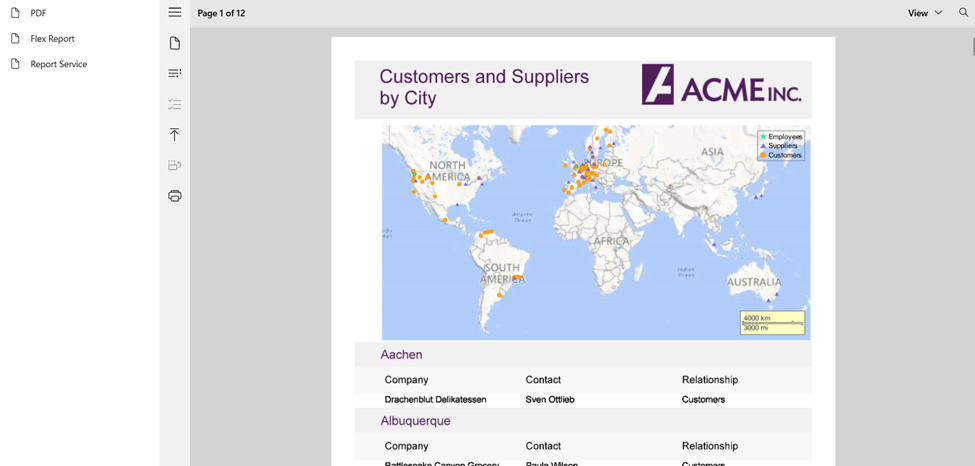Screen dimensions: 975x466
Task: Open search with the magnifier icon
Action: point(963,13)
